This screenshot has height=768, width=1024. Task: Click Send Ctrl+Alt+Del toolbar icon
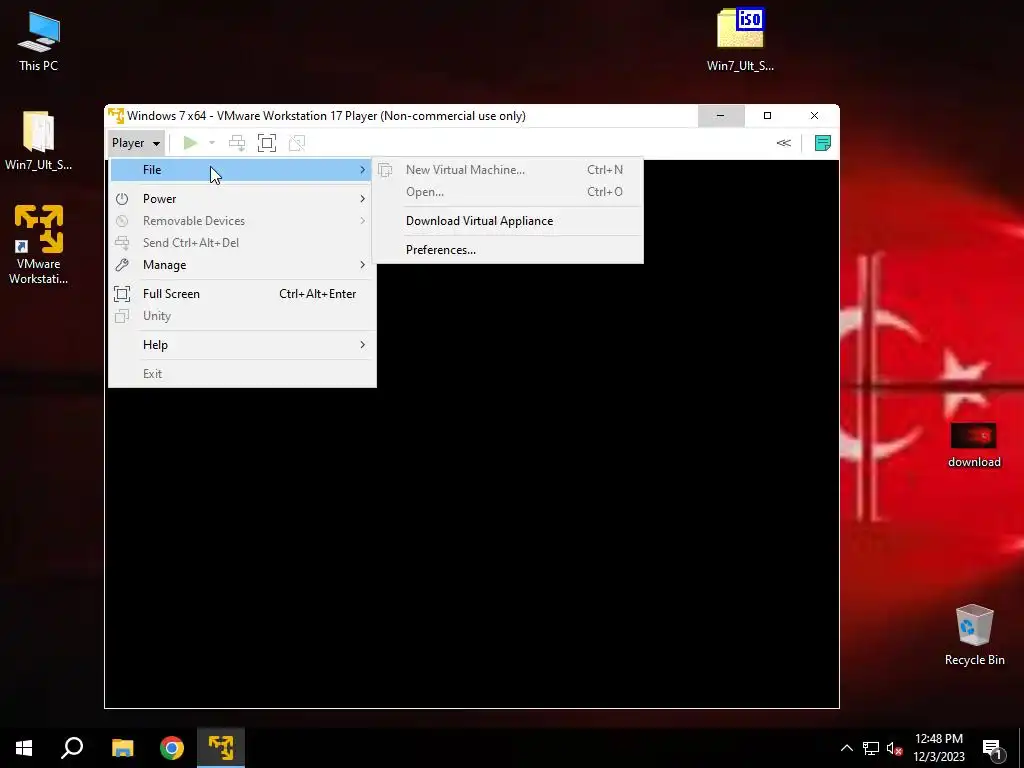237,143
